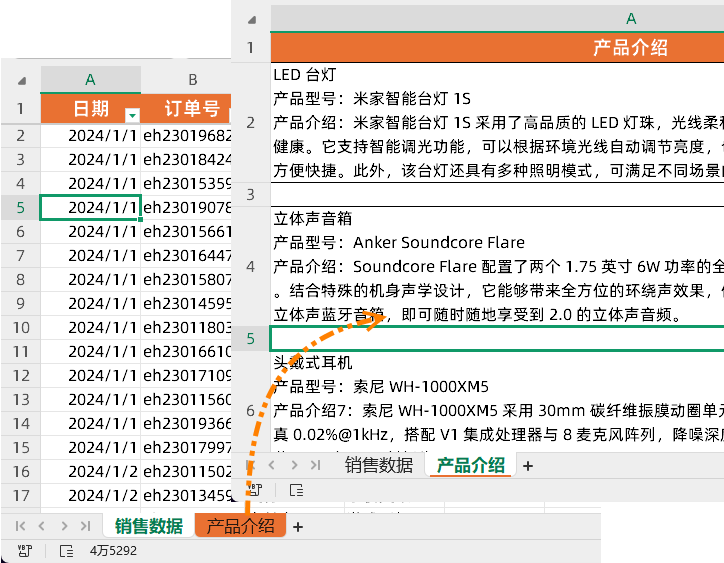Image resolution: width=724 pixels, height=563 pixels.
Task: Go to first sheet in back window
Action: click(x=20, y=526)
